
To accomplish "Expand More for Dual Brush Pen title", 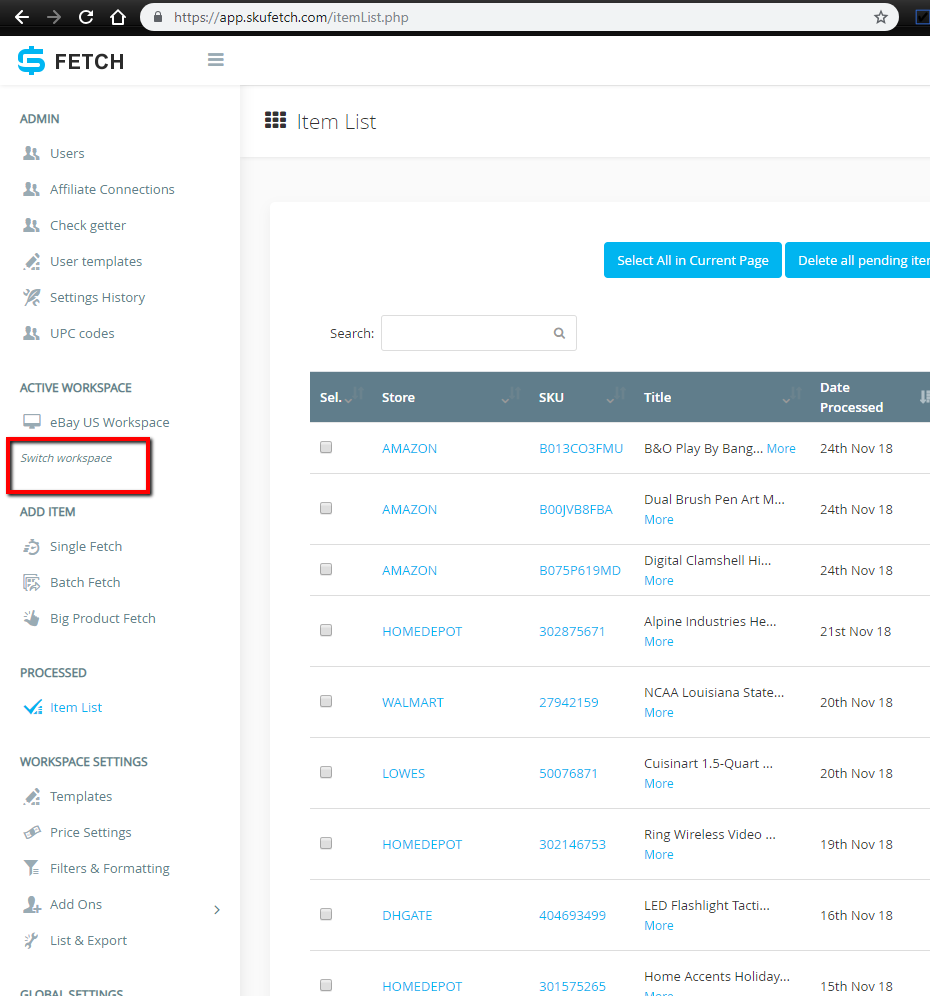I will pyautogui.click(x=659, y=520).
